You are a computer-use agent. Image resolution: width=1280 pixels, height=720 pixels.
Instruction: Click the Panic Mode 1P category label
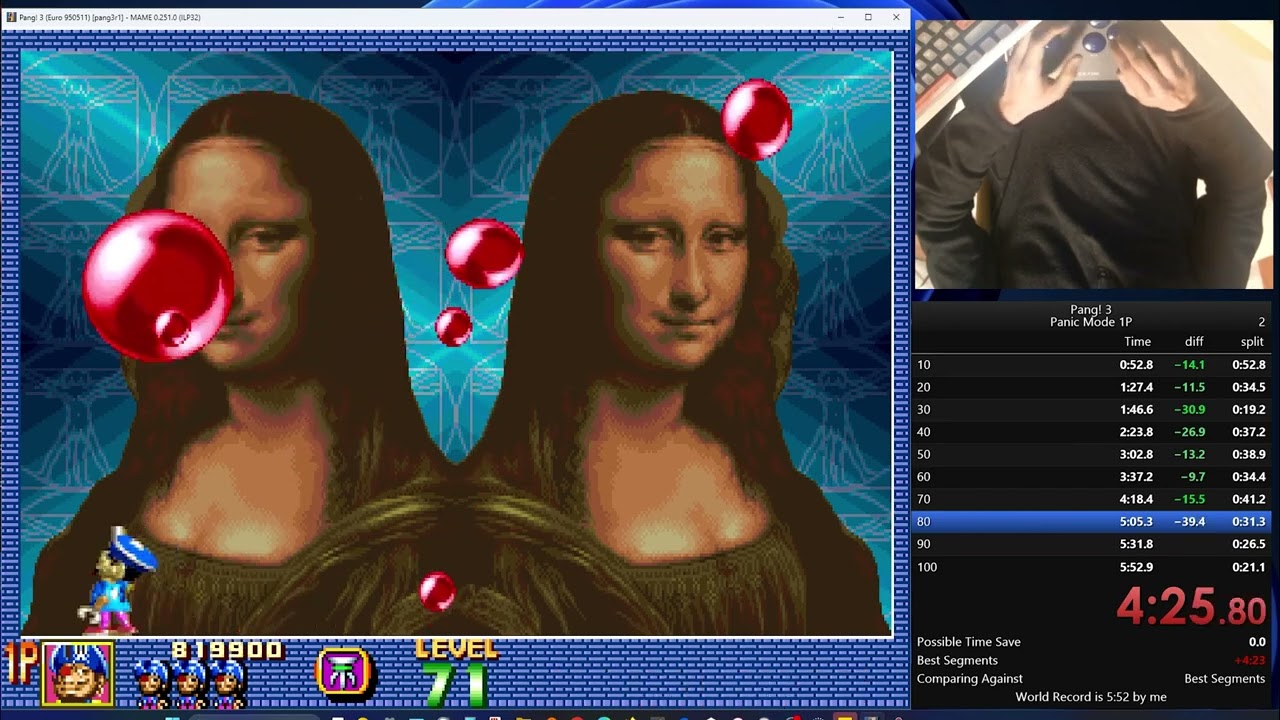pos(1091,322)
